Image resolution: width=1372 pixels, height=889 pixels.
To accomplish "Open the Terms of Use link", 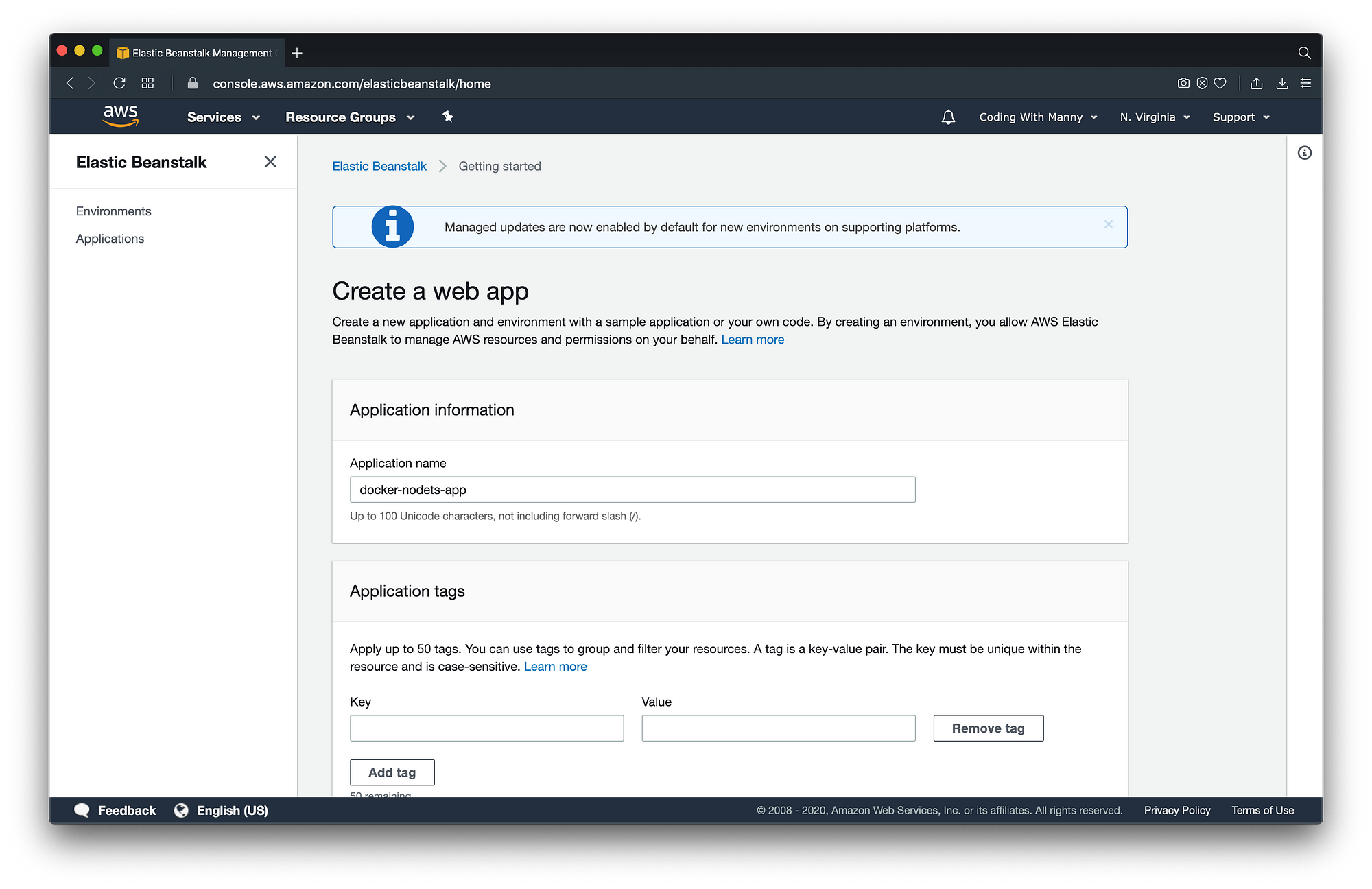I will click(x=1262, y=810).
